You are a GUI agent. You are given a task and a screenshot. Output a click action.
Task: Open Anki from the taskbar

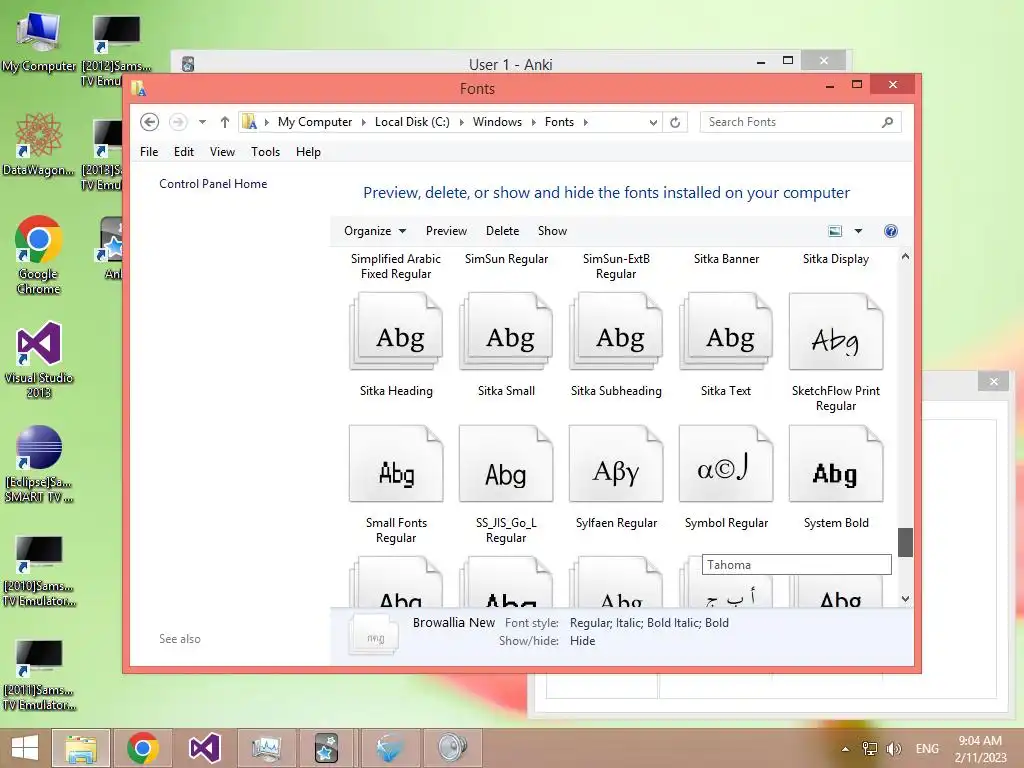coord(327,748)
